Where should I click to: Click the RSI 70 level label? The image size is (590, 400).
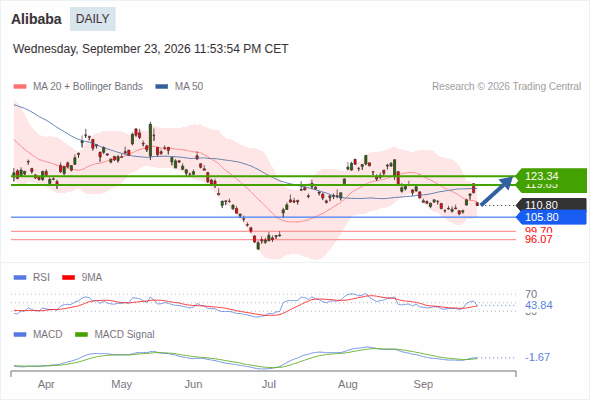[x=531, y=294]
